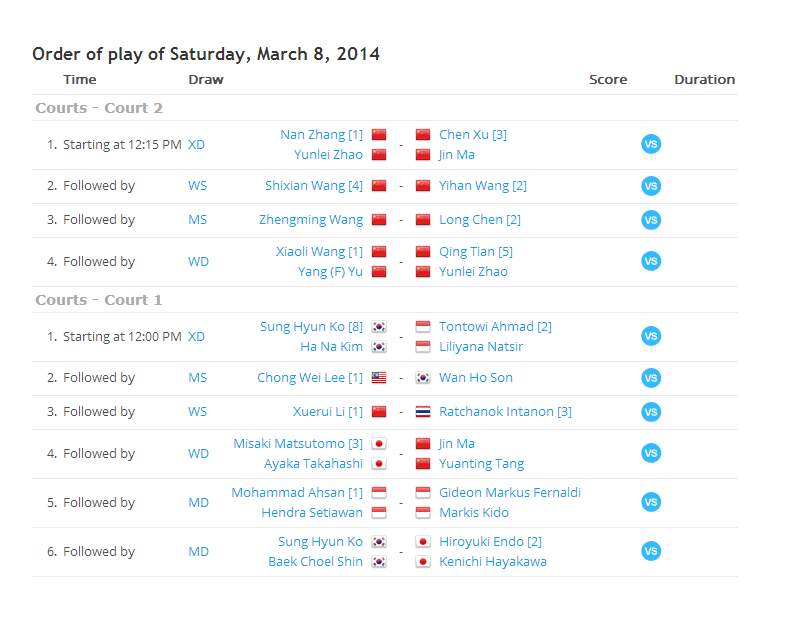Viewport: 794px width, 624px height.
Task: Click South Korea flag beside Wan Ho Son
Action: click(423, 378)
